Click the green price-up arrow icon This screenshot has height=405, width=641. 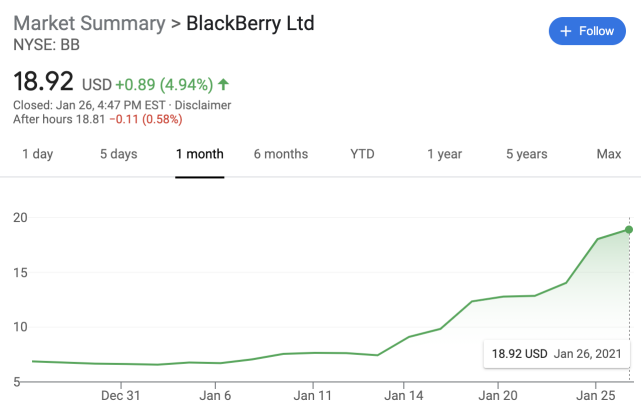coord(222,84)
